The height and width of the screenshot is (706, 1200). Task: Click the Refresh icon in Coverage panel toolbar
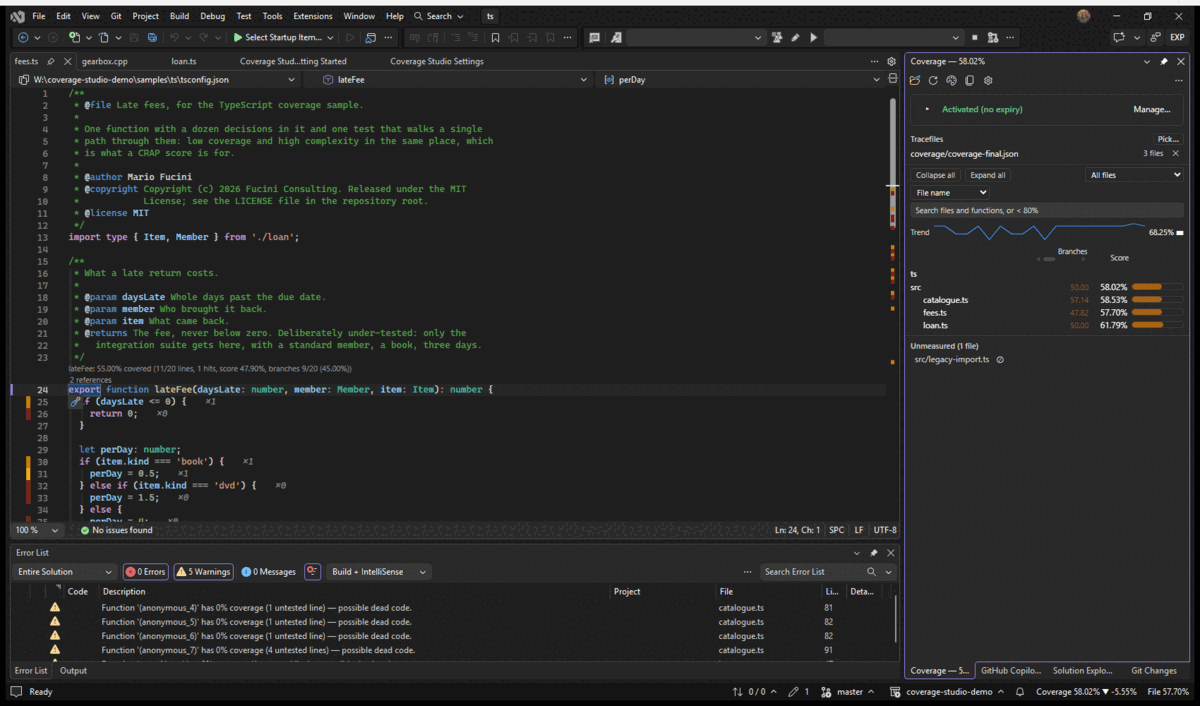(x=933, y=80)
